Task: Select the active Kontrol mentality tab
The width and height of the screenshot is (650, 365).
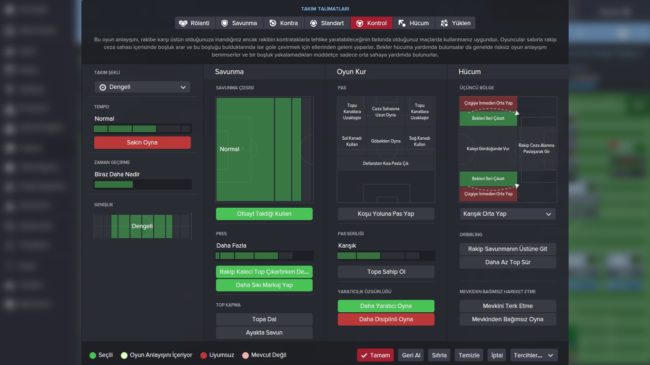Action: [x=371, y=23]
